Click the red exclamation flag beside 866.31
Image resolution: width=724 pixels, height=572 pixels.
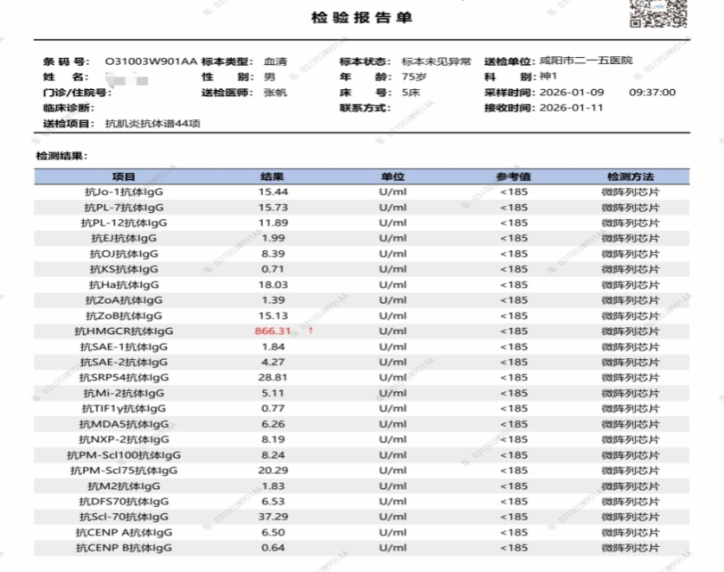click(311, 330)
